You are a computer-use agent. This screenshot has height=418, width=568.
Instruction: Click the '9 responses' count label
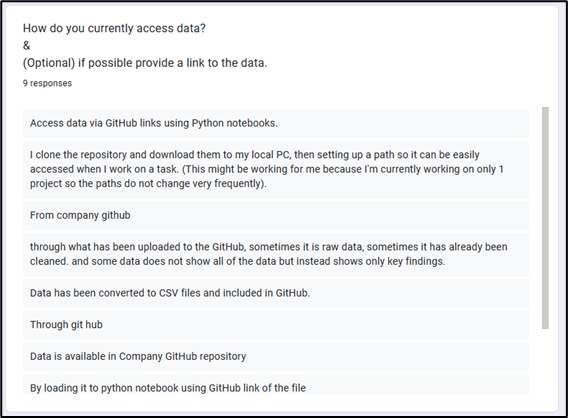(x=47, y=83)
